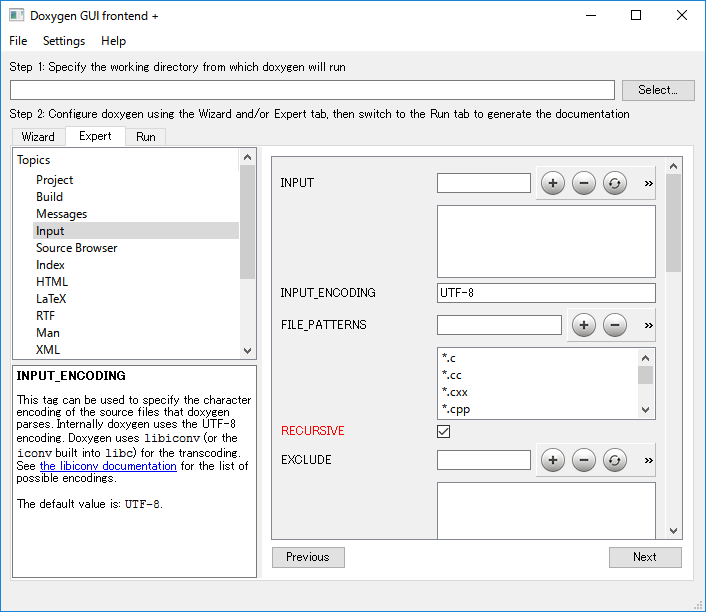Focus the INPUT_ENCODING UTF-8 field

pyautogui.click(x=546, y=293)
